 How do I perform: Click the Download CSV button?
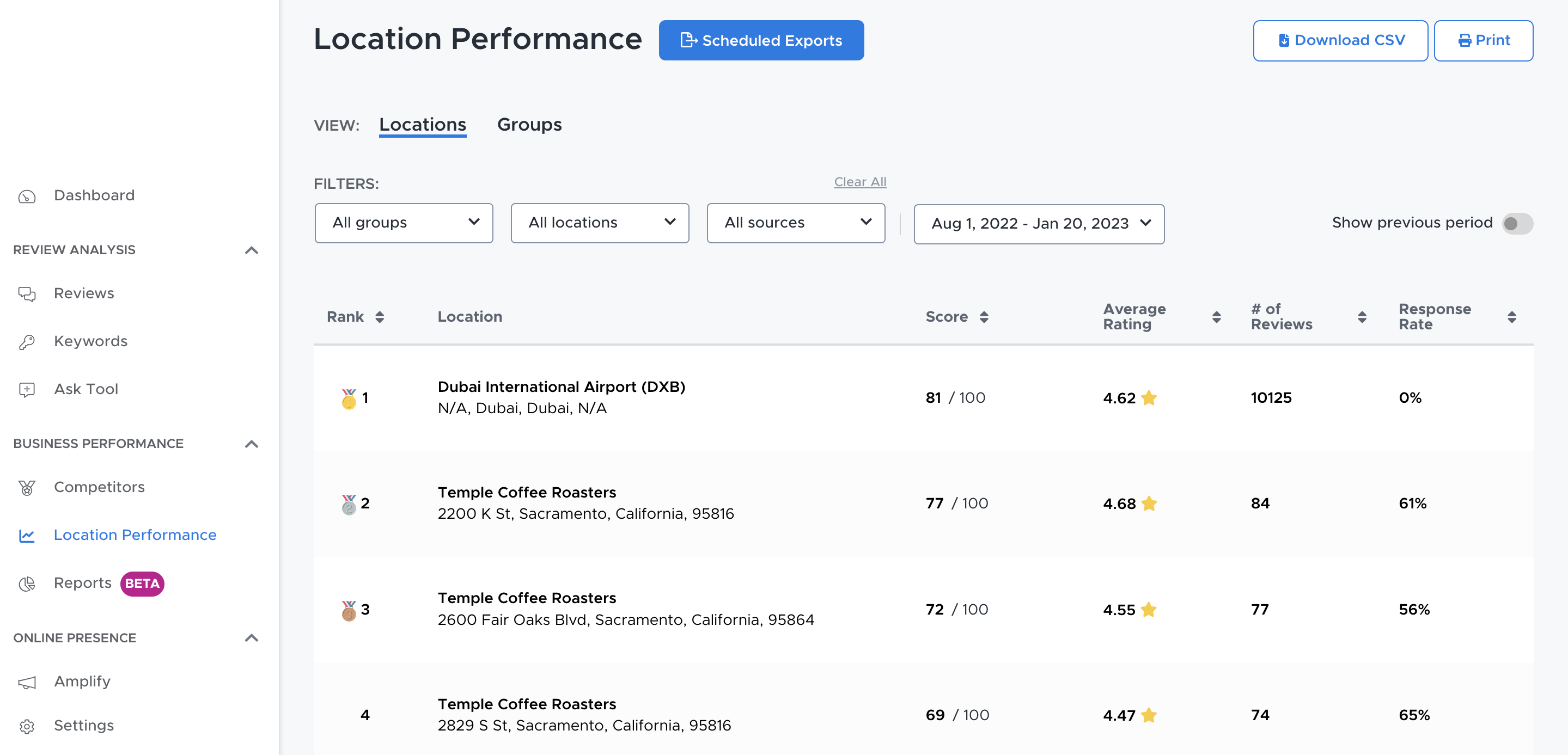coord(1340,40)
